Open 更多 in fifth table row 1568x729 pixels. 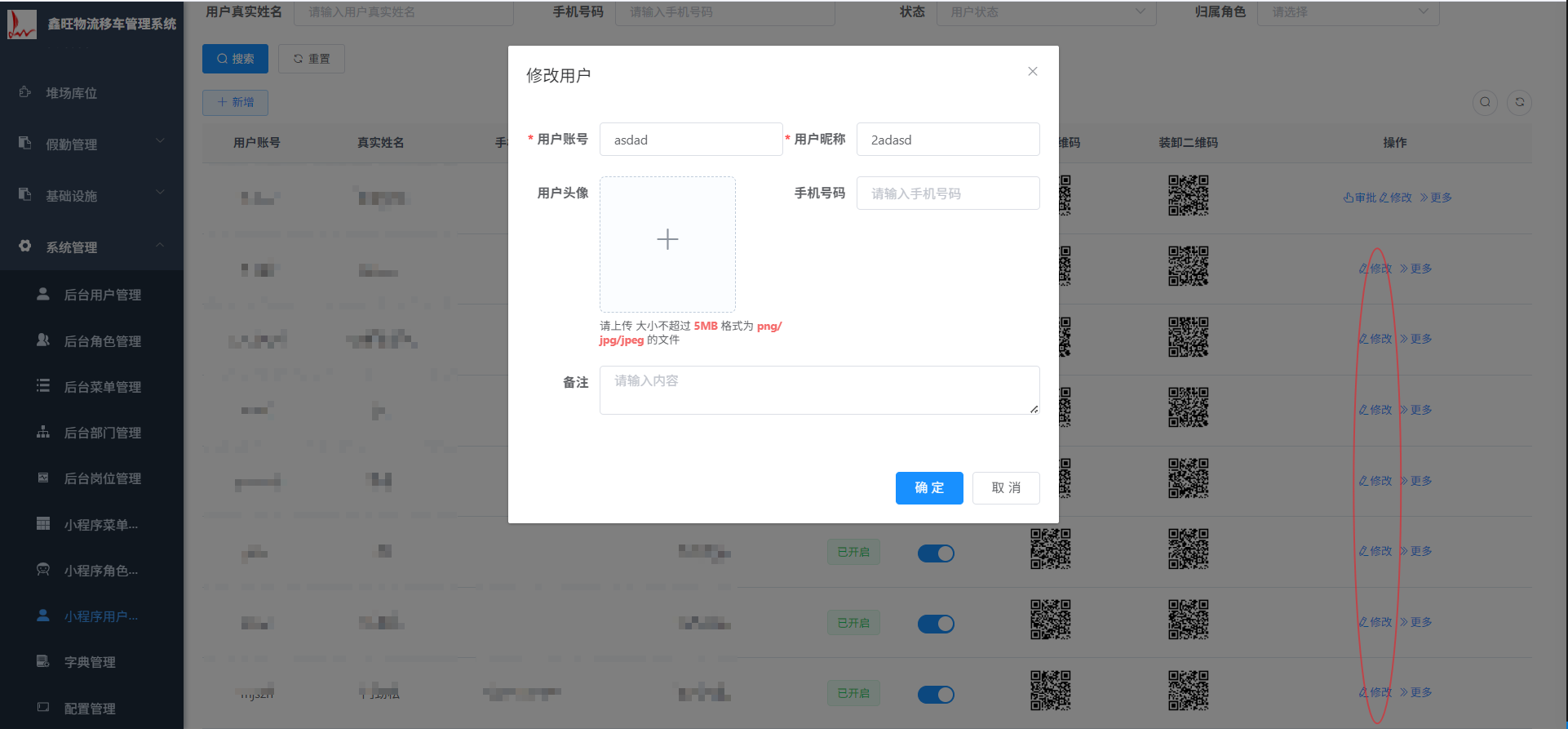[x=1416, y=481]
